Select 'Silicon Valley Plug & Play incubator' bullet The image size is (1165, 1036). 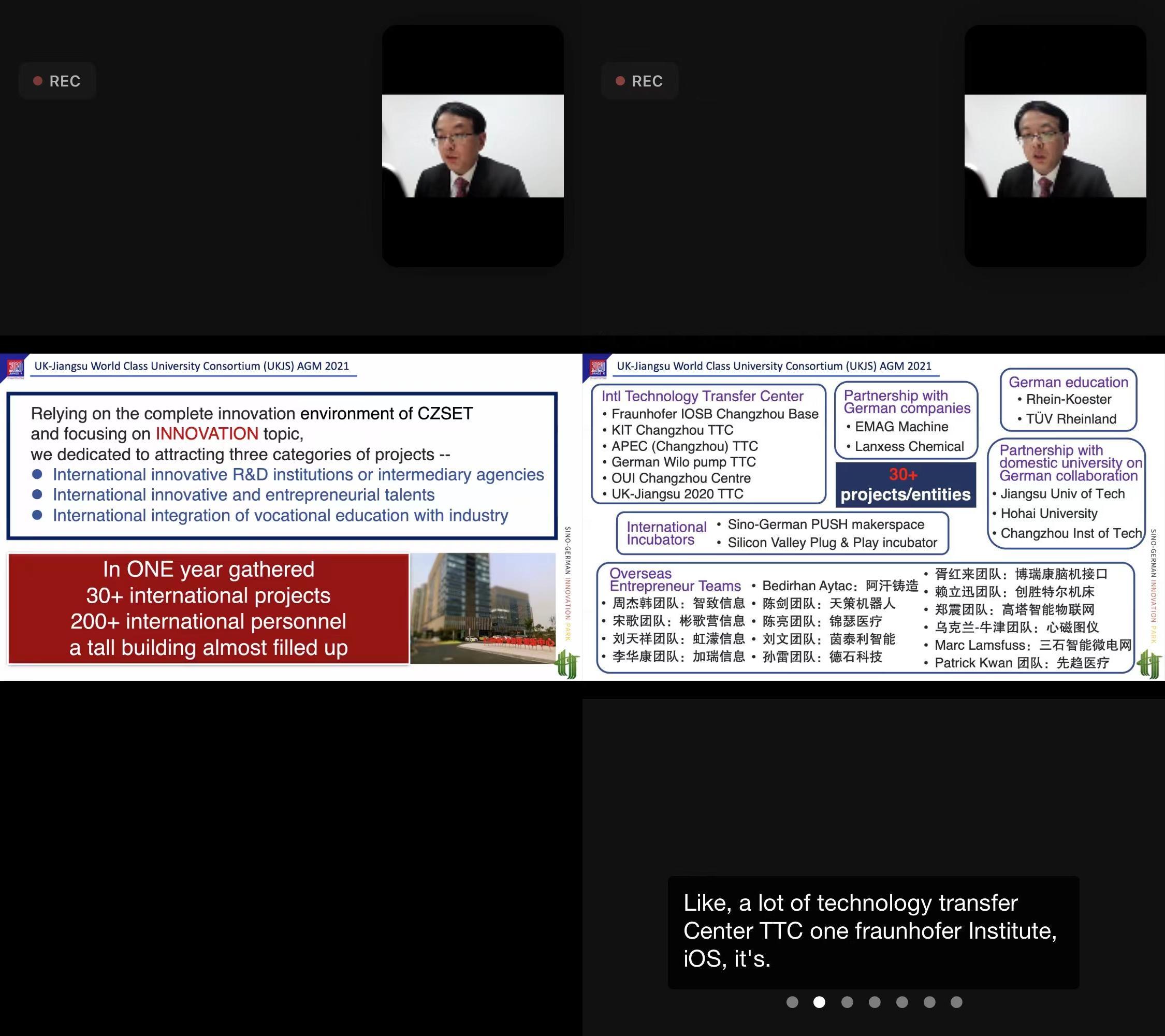pyautogui.click(x=832, y=542)
